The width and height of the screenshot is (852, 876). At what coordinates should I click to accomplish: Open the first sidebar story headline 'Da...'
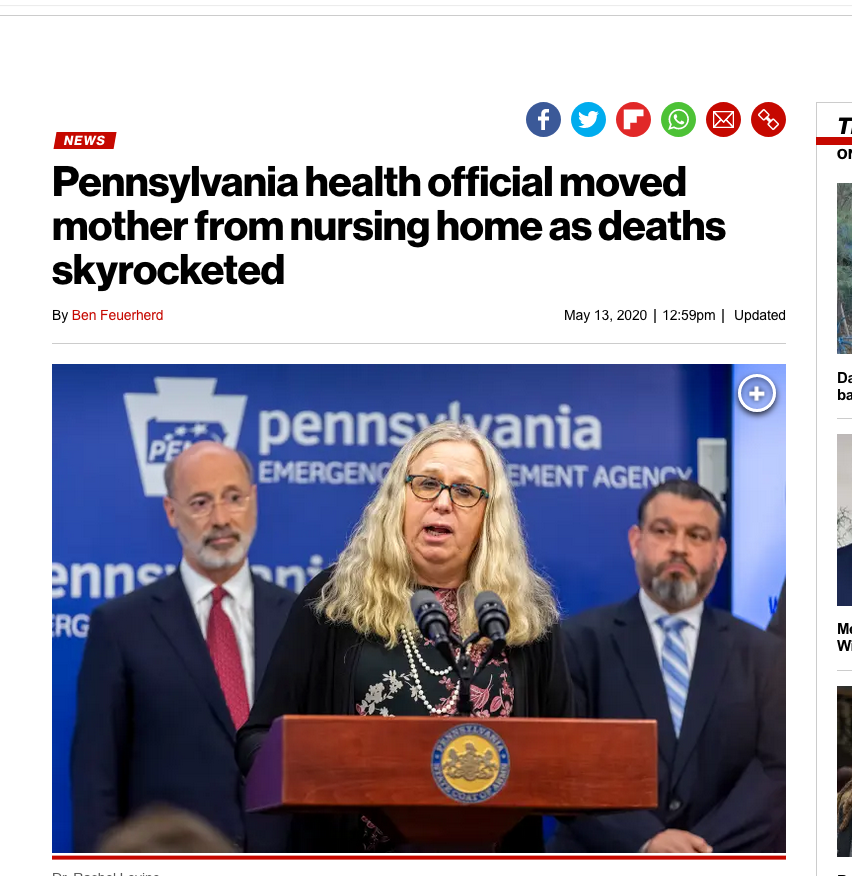point(844,386)
